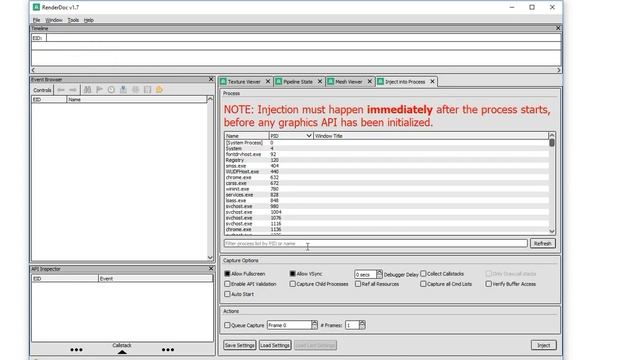Enable Capture Child Processes
Image resolution: width=640 pixels, height=360 pixels.
point(292,284)
